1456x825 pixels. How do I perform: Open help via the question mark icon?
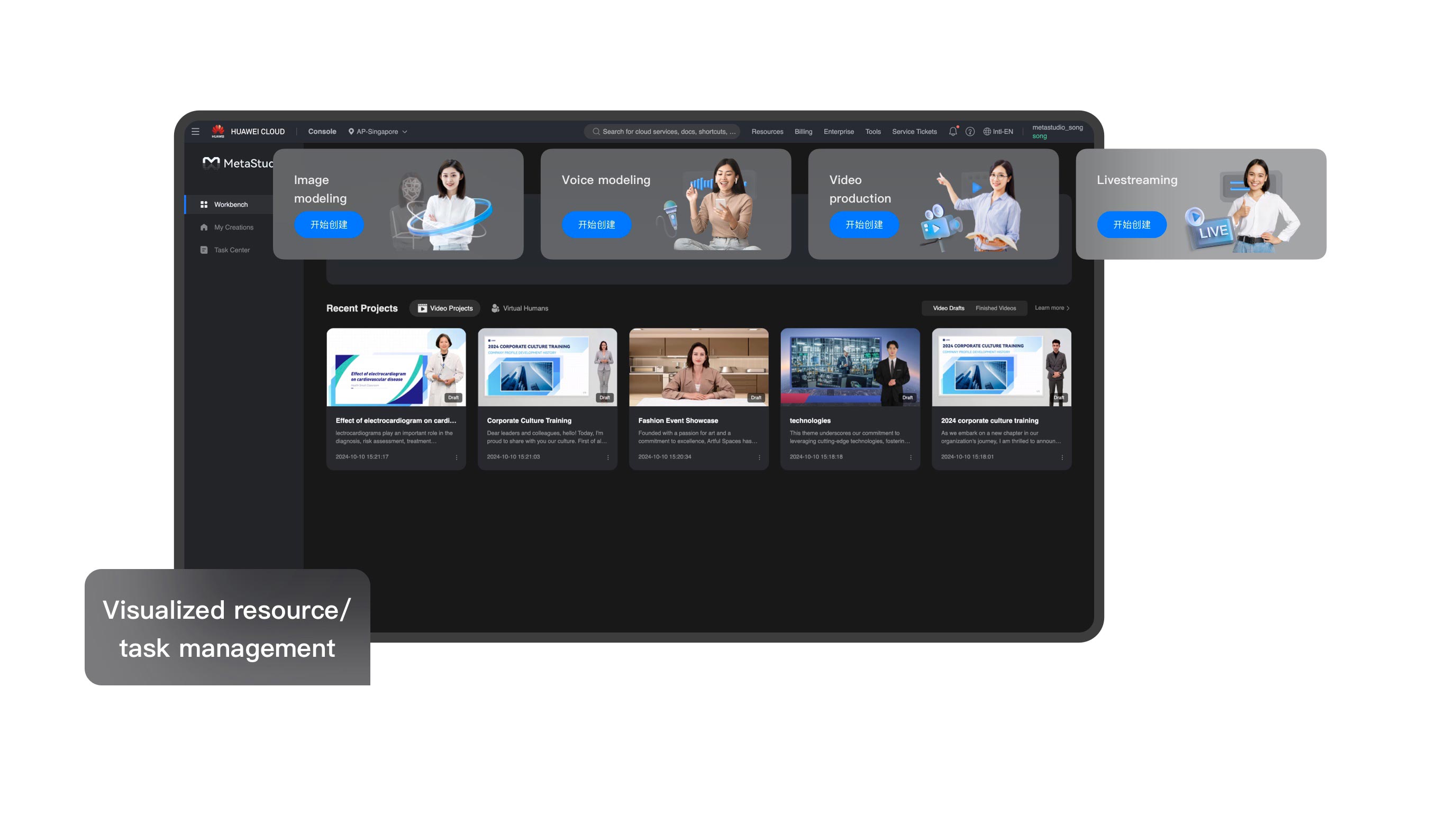pyautogui.click(x=970, y=131)
